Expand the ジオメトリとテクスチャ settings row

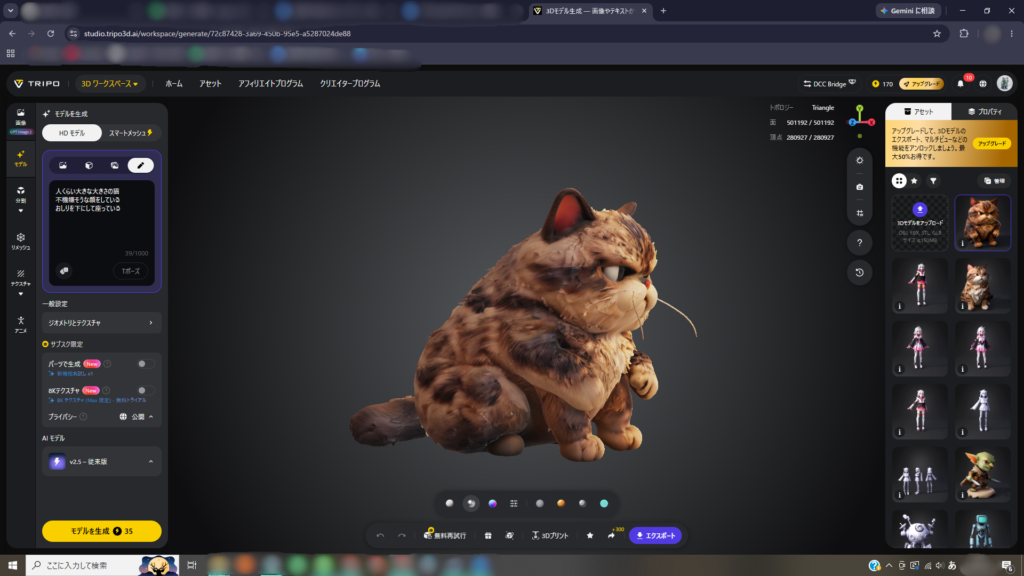click(101, 323)
